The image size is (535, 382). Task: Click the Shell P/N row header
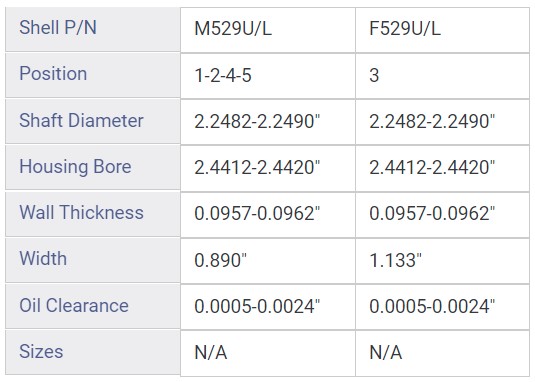[93, 29]
